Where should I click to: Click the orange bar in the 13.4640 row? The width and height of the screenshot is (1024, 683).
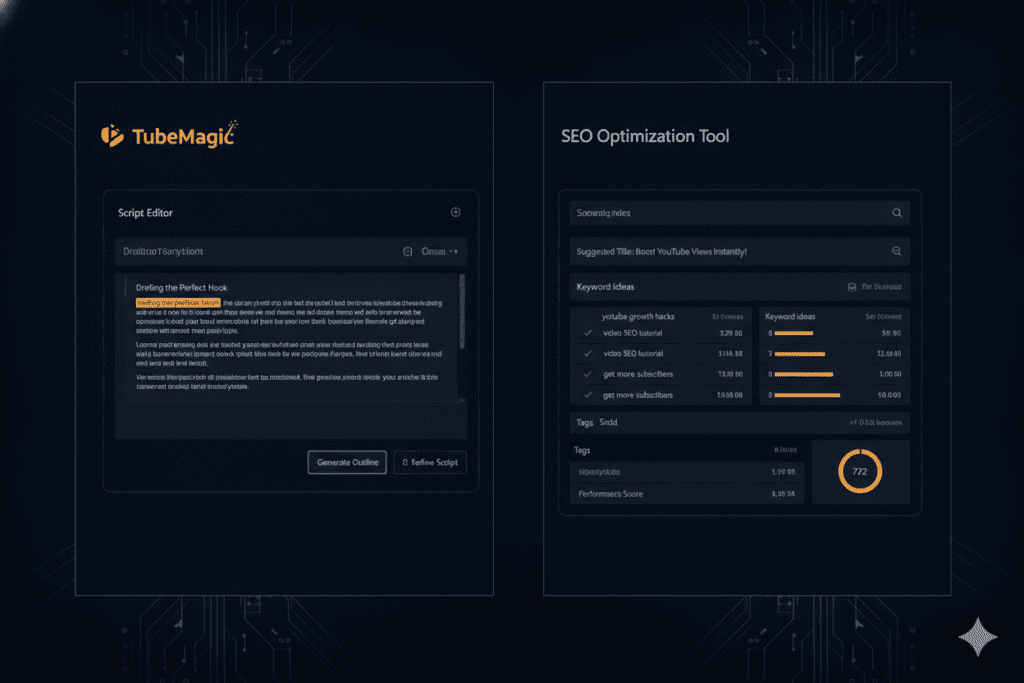800,354
